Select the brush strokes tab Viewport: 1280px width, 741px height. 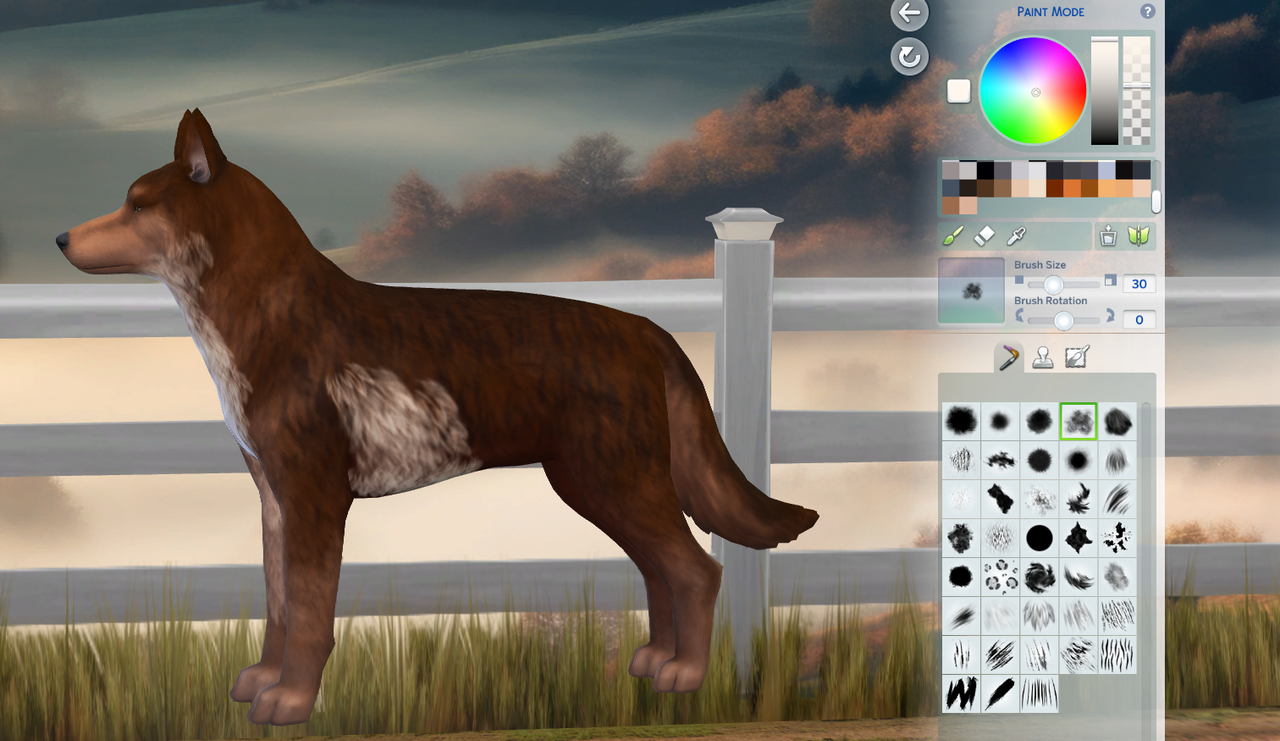click(x=1010, y=356)
